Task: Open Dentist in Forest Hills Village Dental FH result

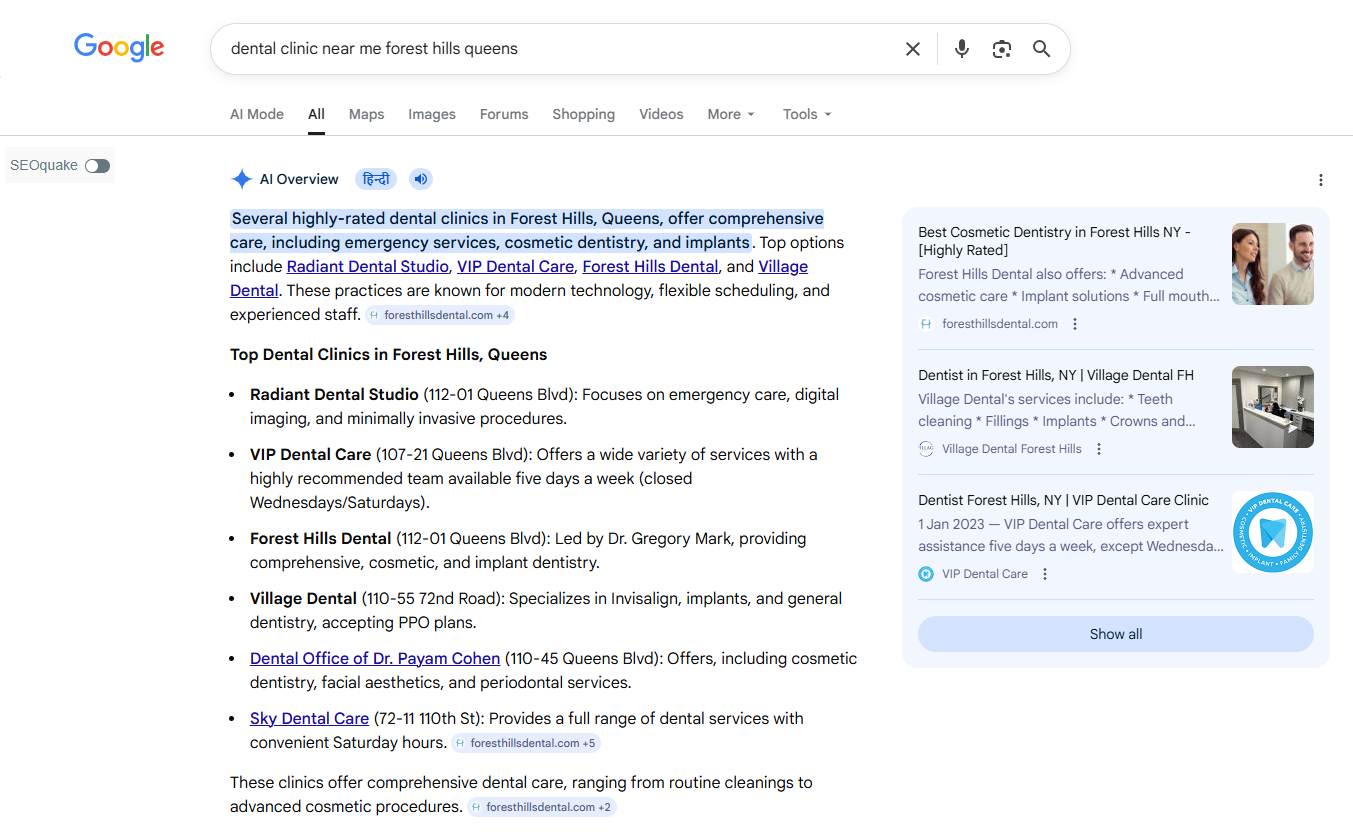Action: (1056, 375)
